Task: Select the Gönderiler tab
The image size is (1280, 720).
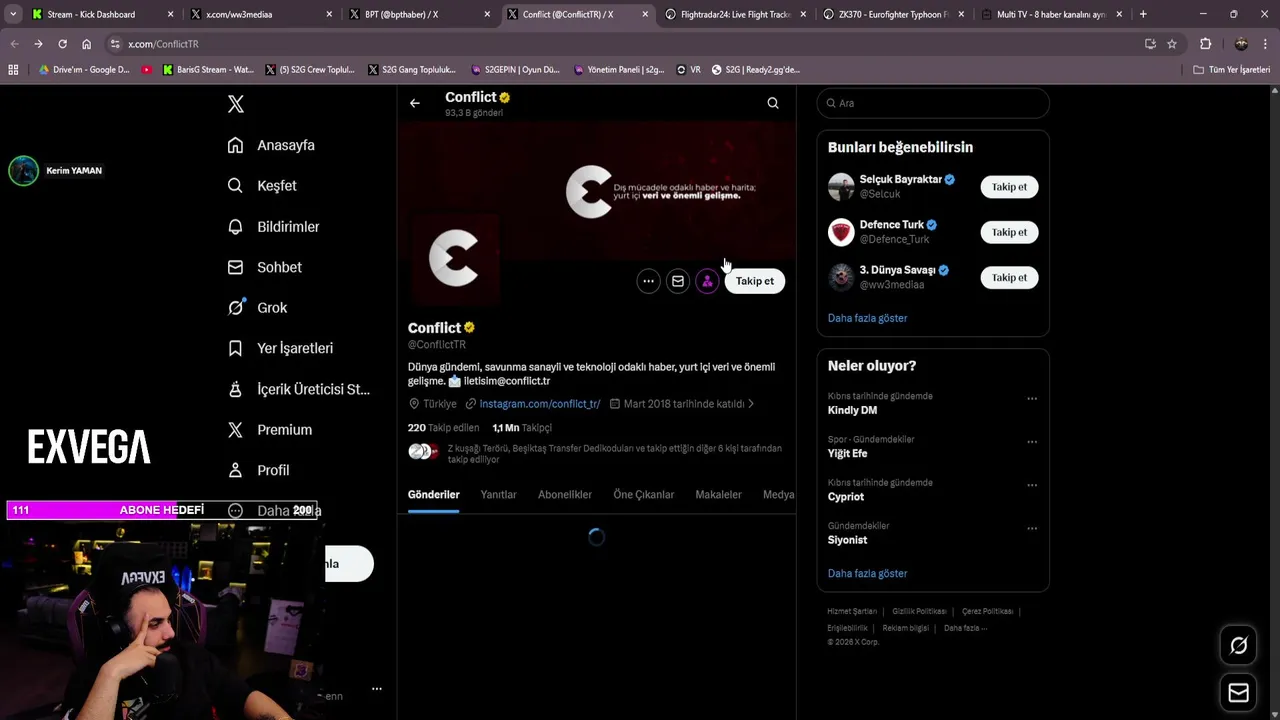Action: tap(433, 495)
